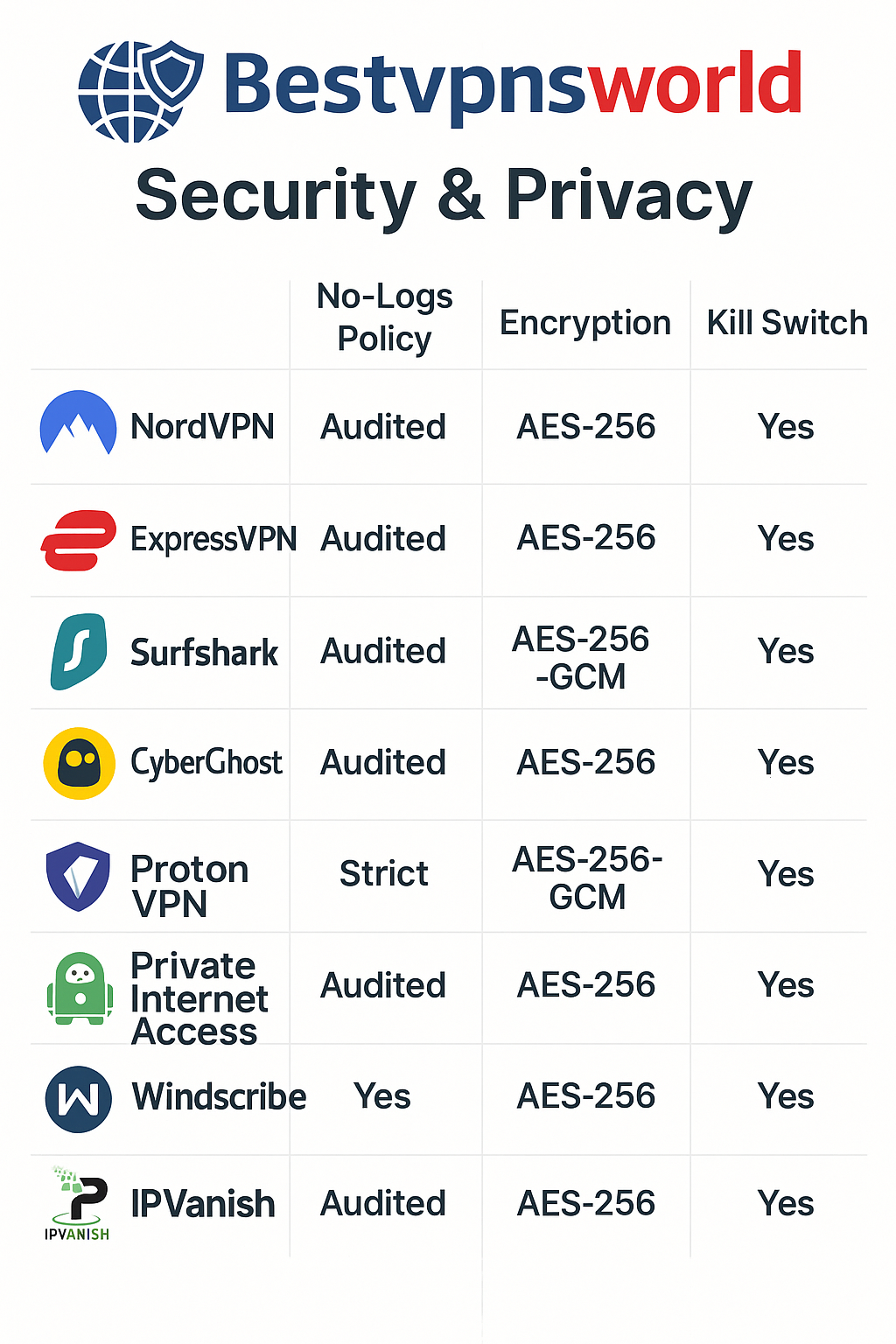The height and width of the screenshot is (1344, 896).
Task: Click the Bestvpnsworld globe shield logo
Action: point(141,90)
